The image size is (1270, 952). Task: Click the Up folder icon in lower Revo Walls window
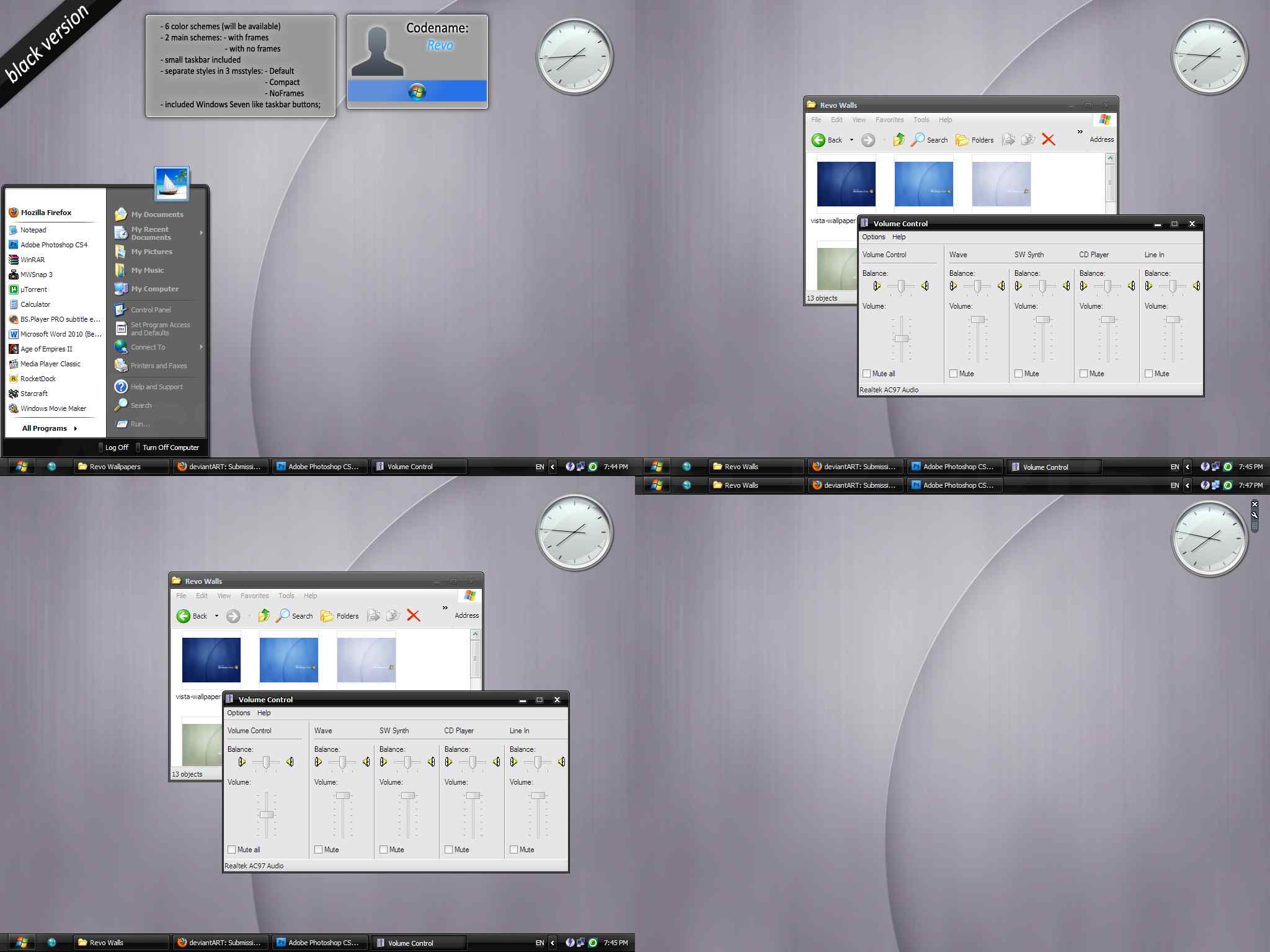tap(264, 615)
